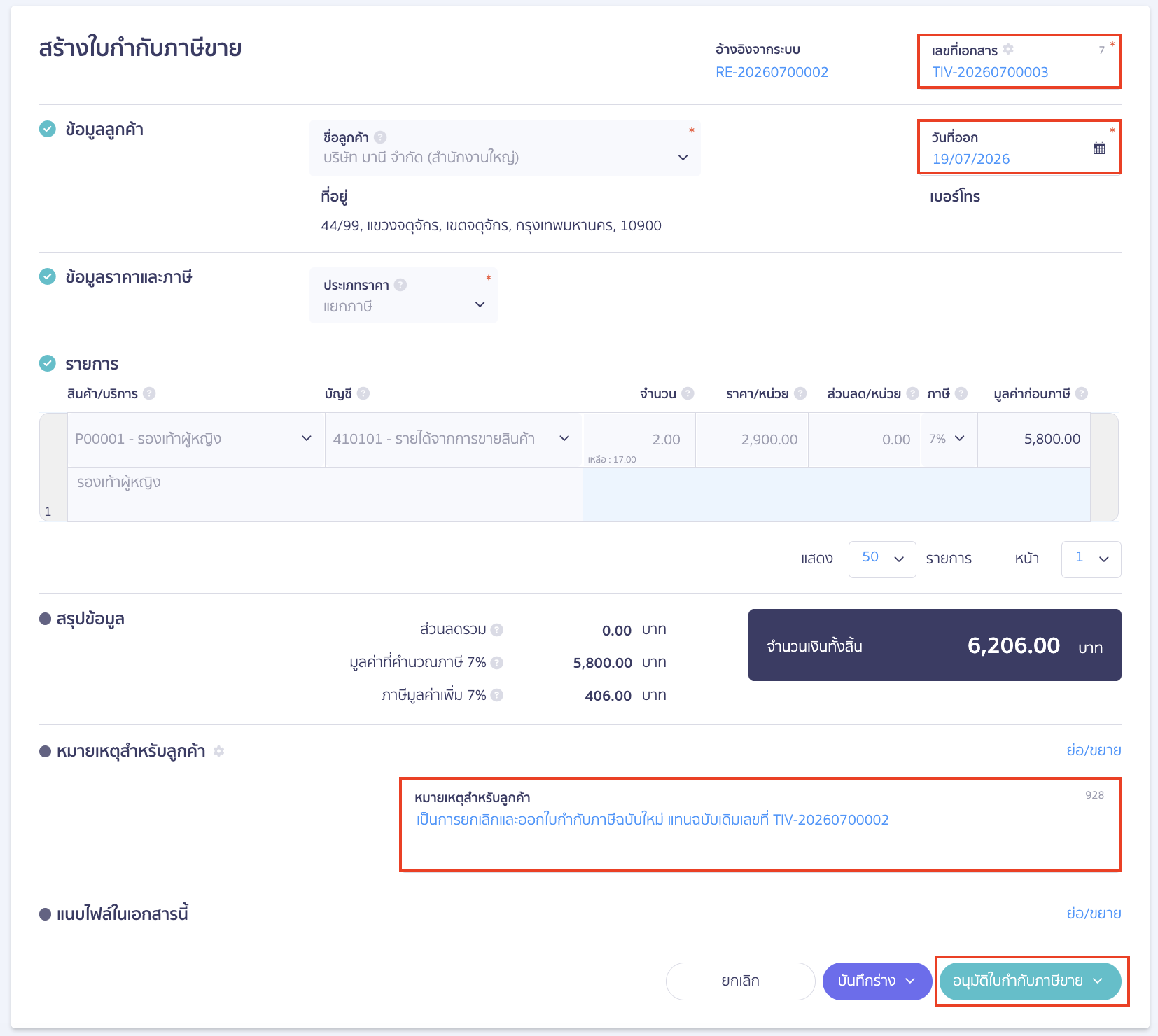Viewport: 1158px width, 1036px height.
Task: Expand the บันทึกร่าง save draft options arrow
Action: tap(910, 981)
